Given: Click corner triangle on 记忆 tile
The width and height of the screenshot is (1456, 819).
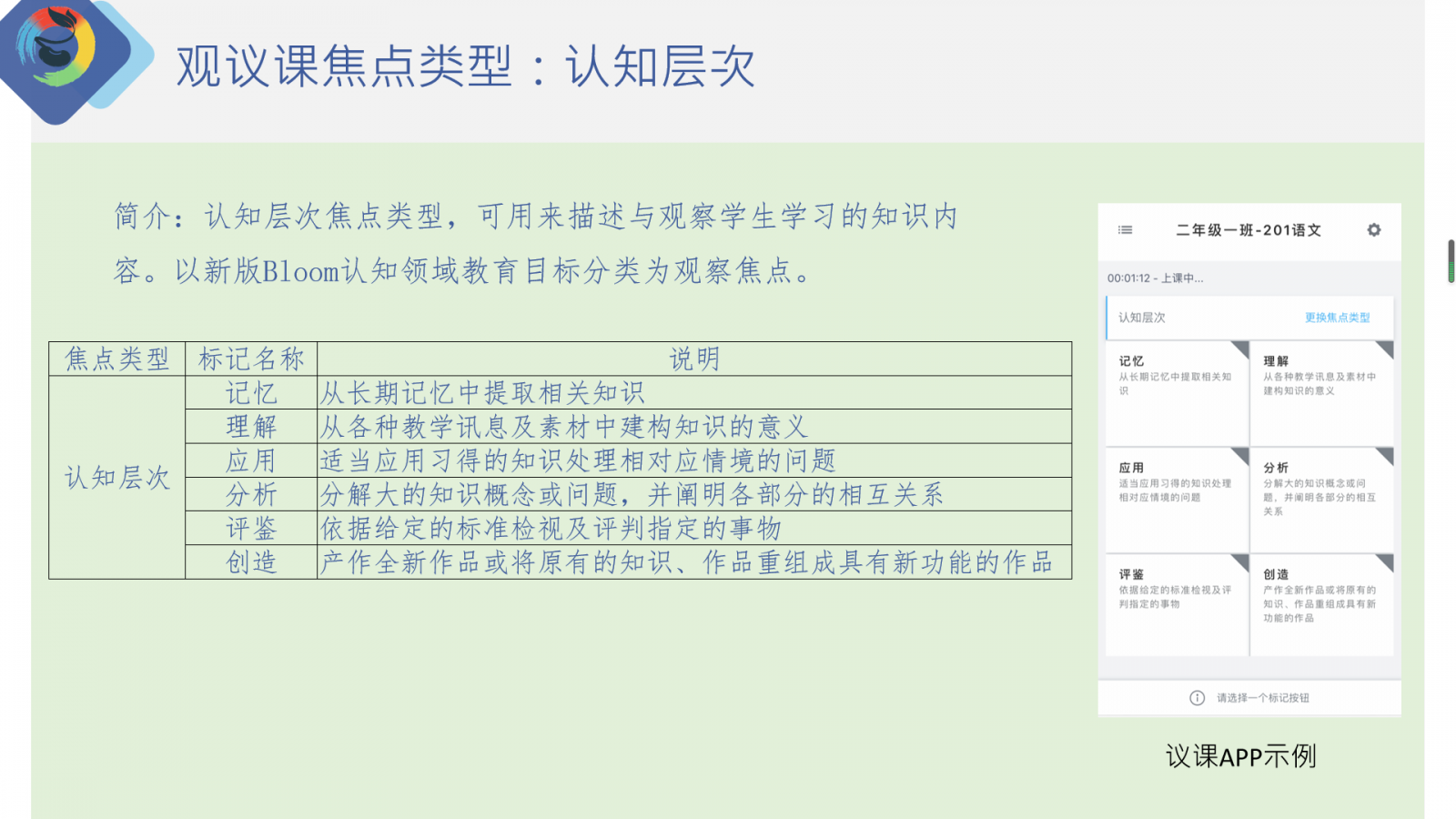Looking at the screenshot, I should 1241,349.
